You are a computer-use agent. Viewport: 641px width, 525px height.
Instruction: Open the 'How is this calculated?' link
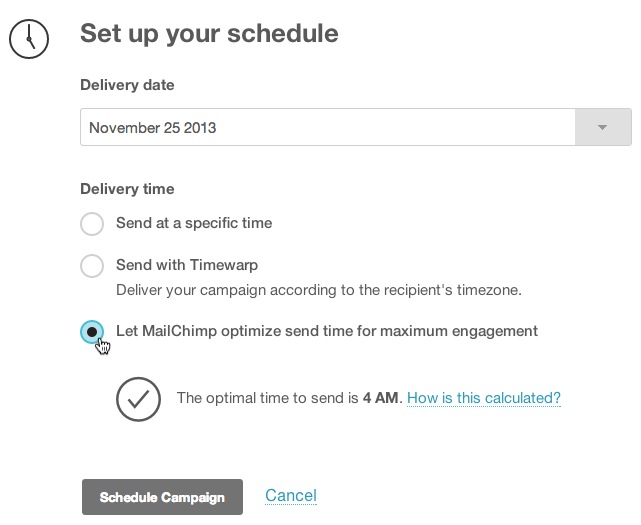click(484, 398)
